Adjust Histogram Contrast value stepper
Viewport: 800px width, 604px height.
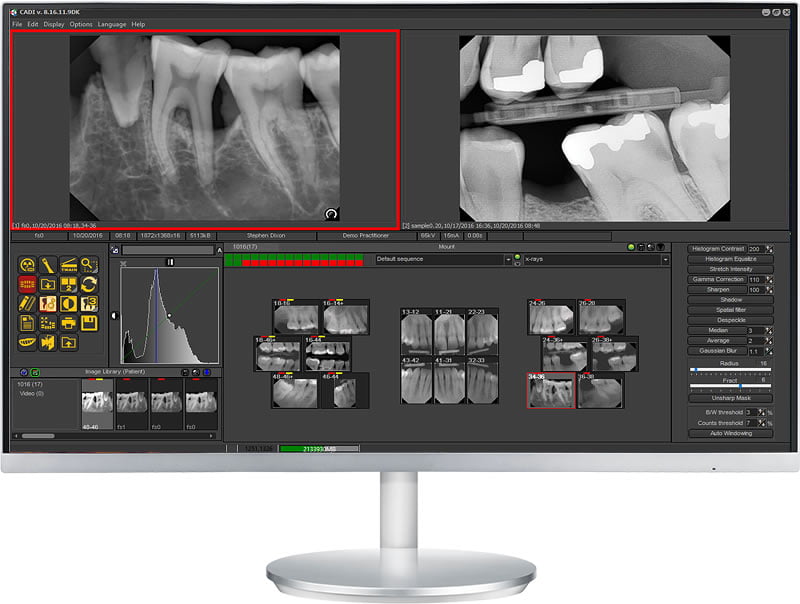[x=769, y=249]
